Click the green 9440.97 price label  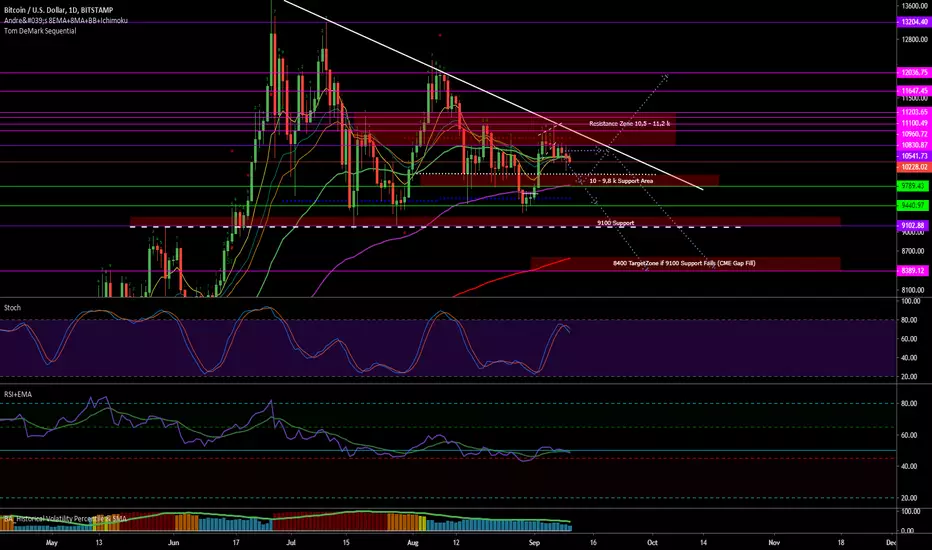pyautogui.click(x=912, y=205)
